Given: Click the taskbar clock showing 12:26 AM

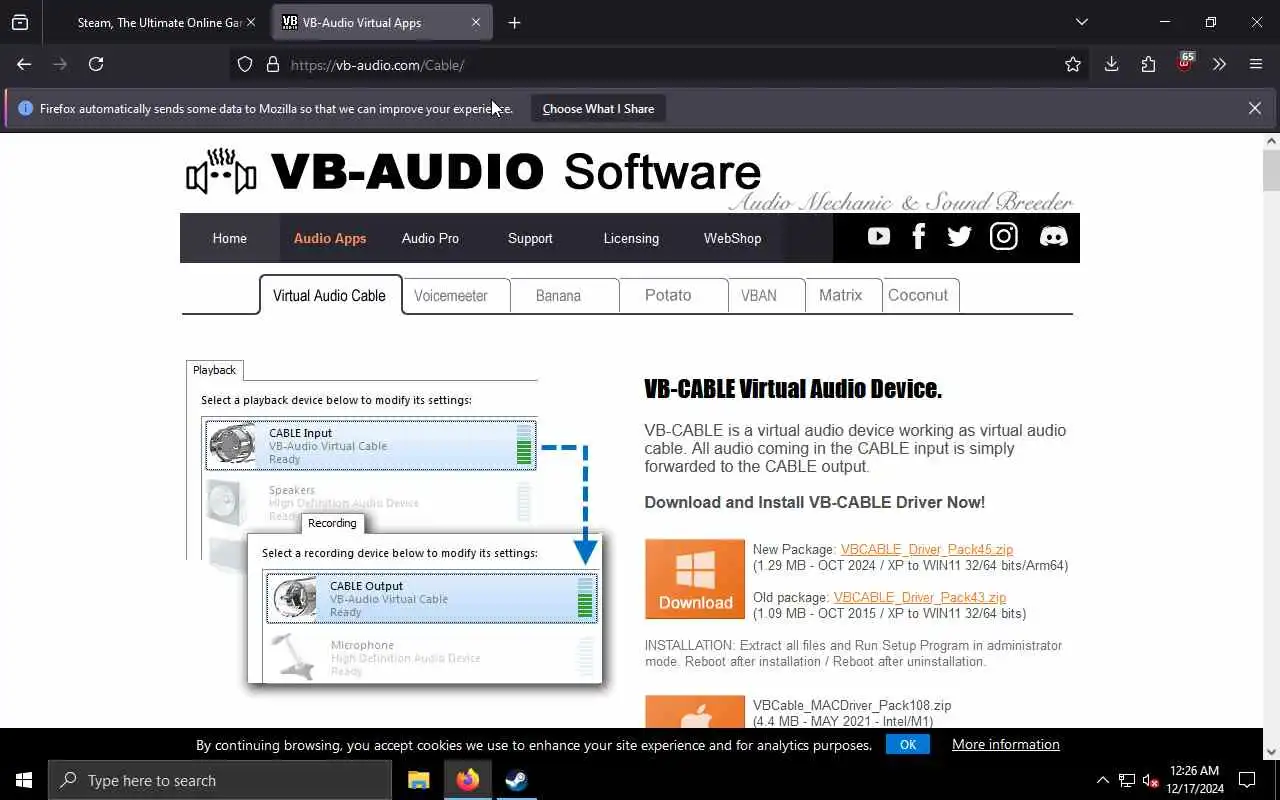Looking at the screenshot, I should click(1194, 780).
